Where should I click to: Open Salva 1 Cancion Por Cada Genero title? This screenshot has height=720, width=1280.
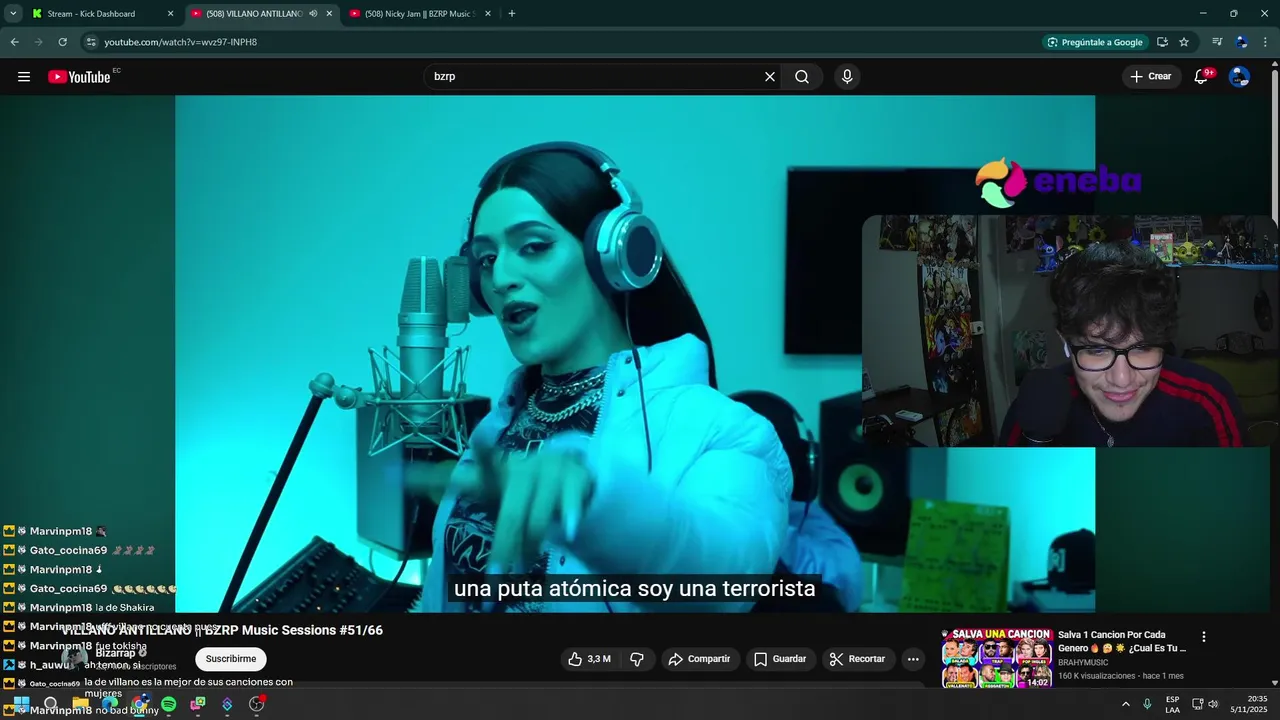1122,641
